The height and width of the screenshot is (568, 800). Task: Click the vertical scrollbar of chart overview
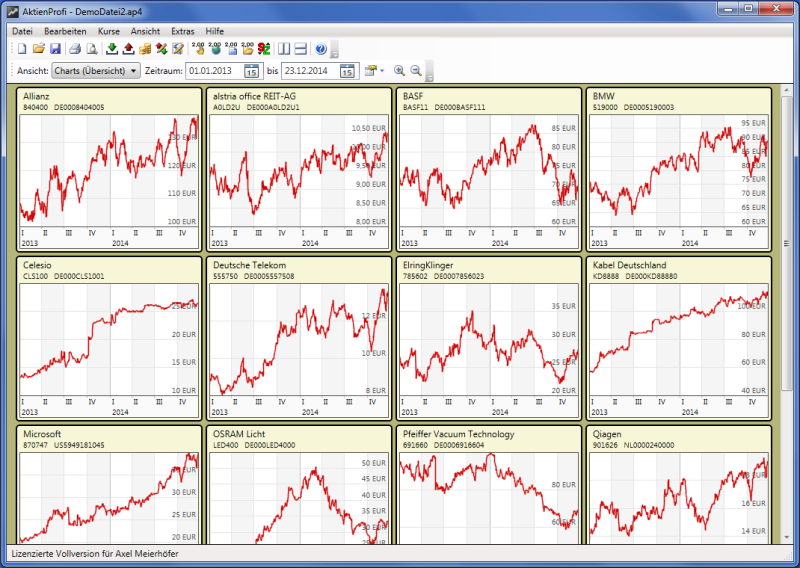pyautogui.click(x=787, y=300)
